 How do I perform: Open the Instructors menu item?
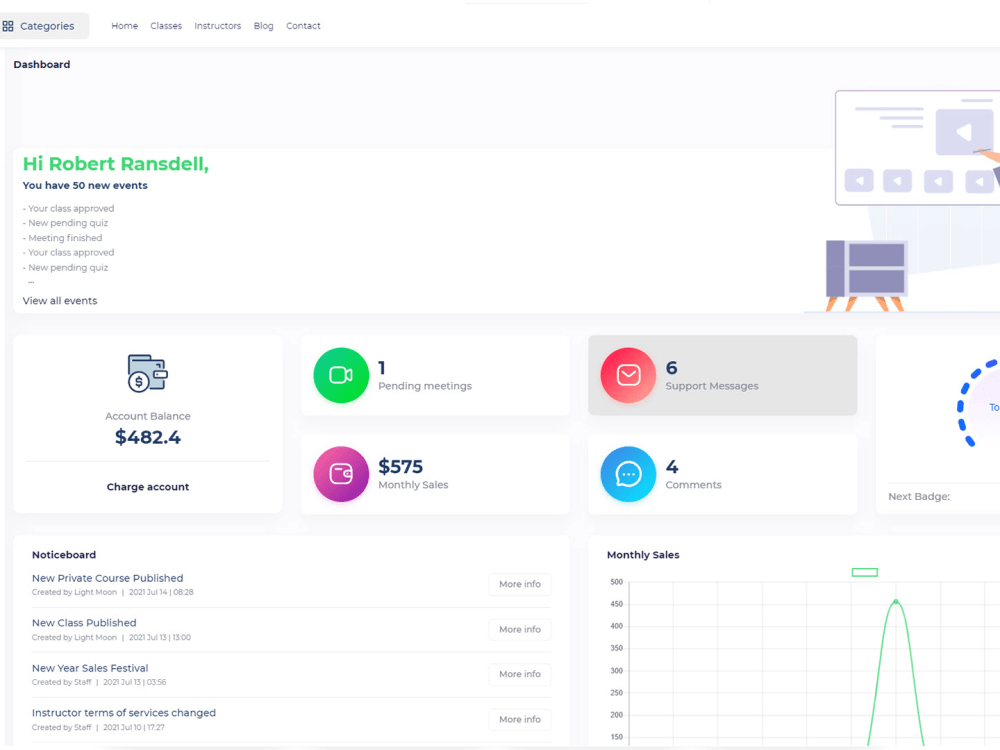217,26
